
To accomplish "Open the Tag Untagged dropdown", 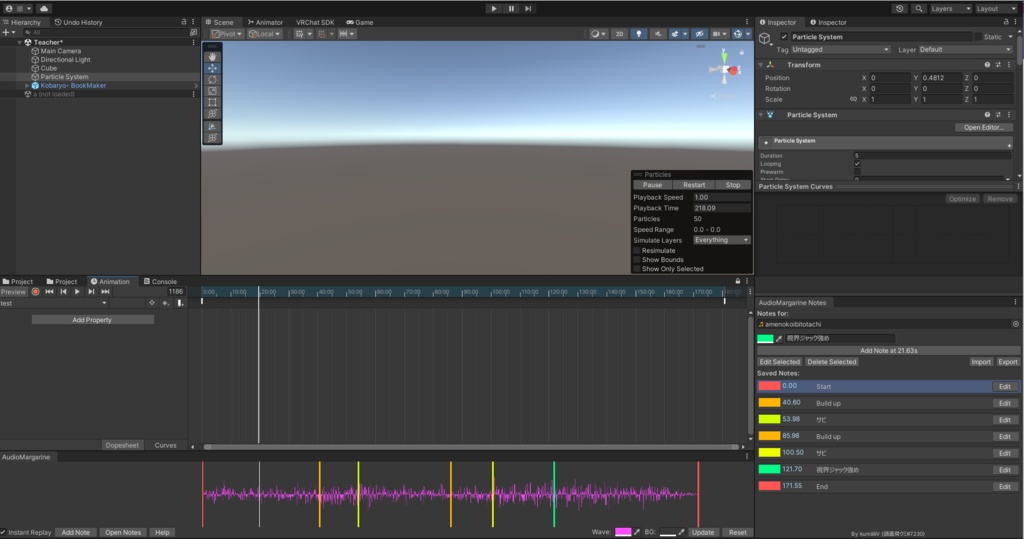I will 840,50.
